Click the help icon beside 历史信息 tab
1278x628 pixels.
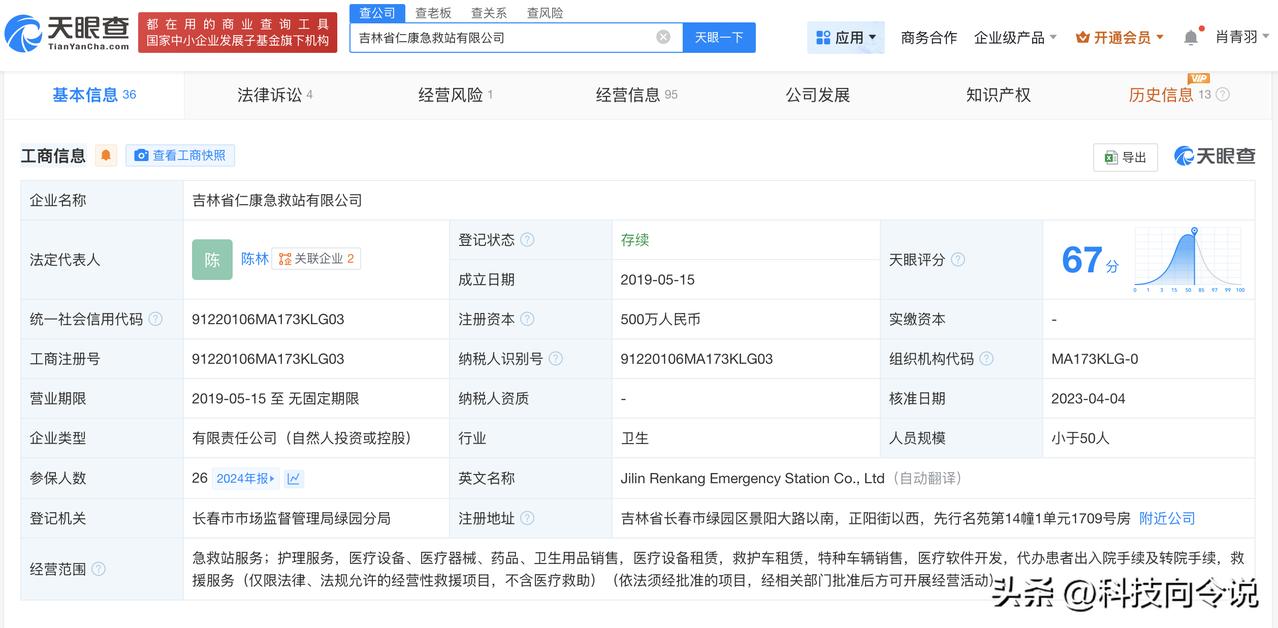[1222, 95]
